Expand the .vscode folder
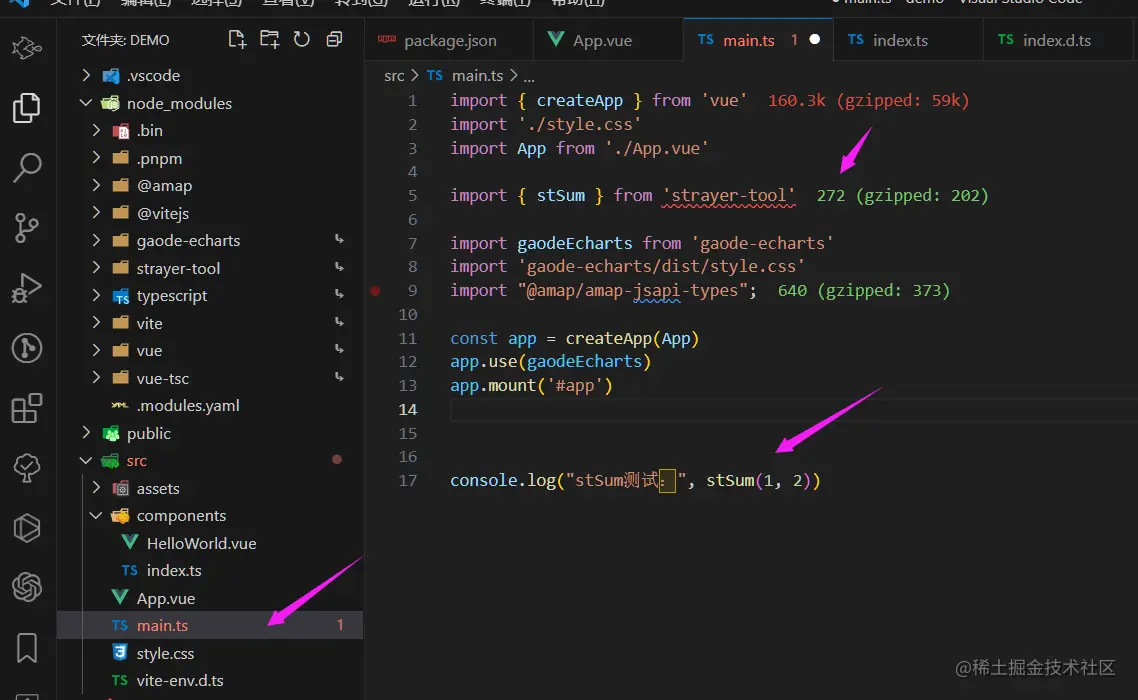This screenshot has height=700, width=1138. click(86, 75)
